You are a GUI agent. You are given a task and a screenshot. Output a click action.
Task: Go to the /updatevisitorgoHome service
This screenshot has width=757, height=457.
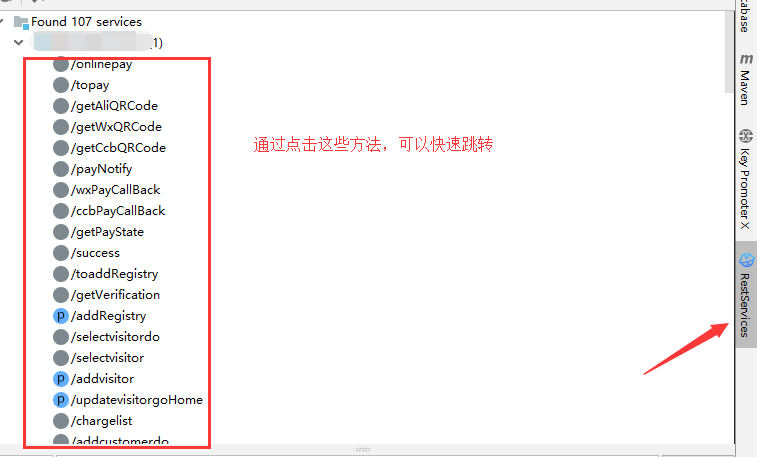(137, 400)
